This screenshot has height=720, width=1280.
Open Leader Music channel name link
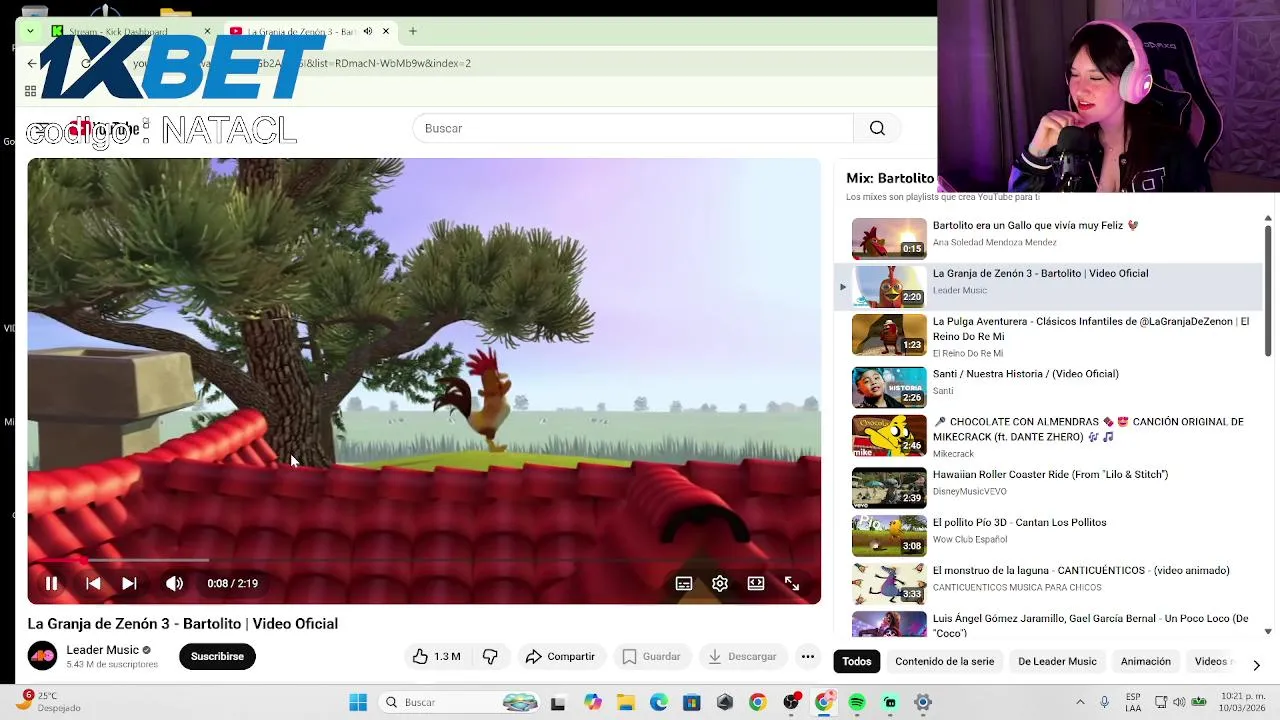102,650
